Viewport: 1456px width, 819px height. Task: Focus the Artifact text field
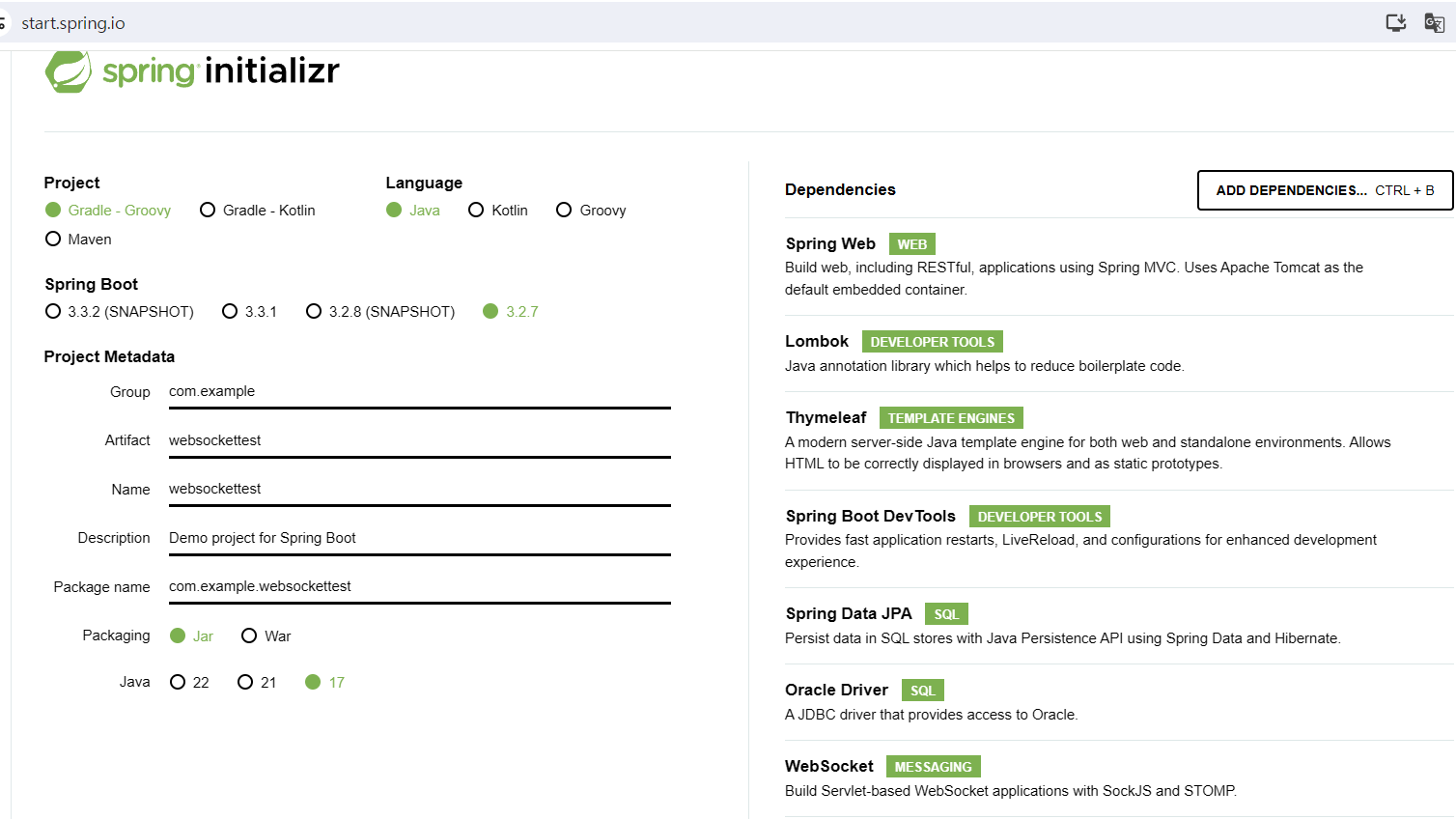419,440
